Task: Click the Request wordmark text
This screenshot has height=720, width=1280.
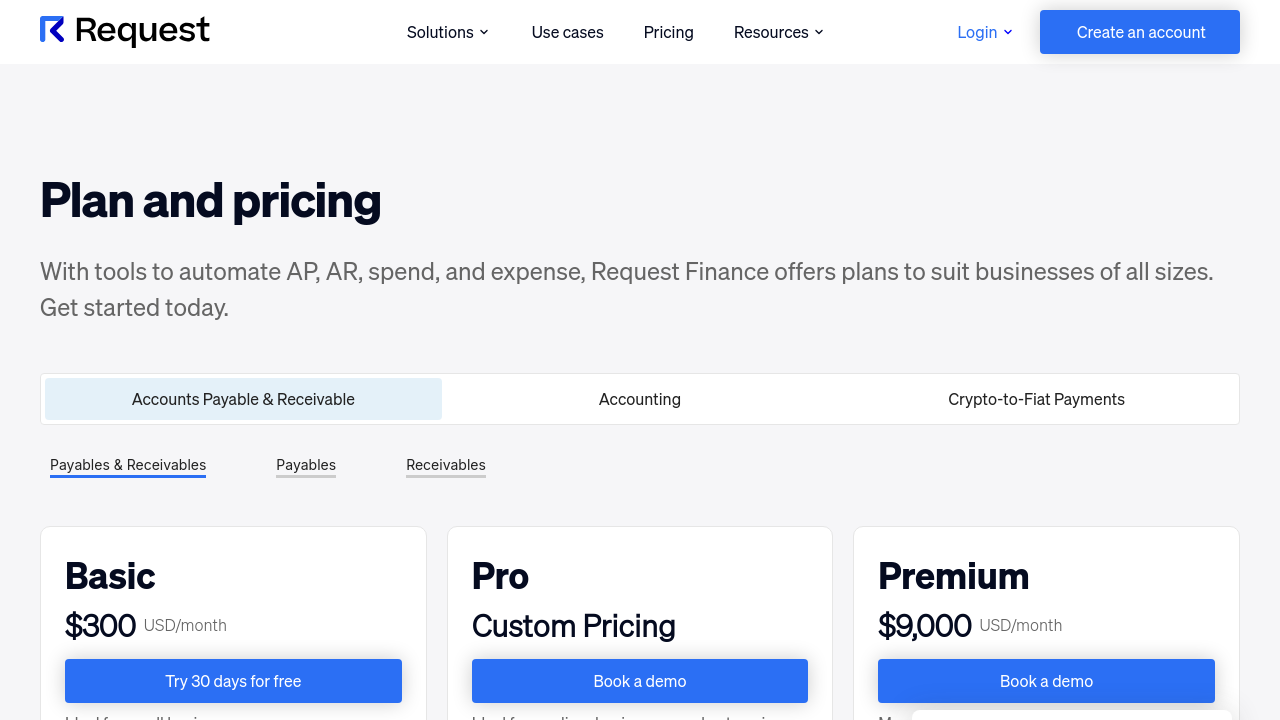Action: click(x=142, y=32)
